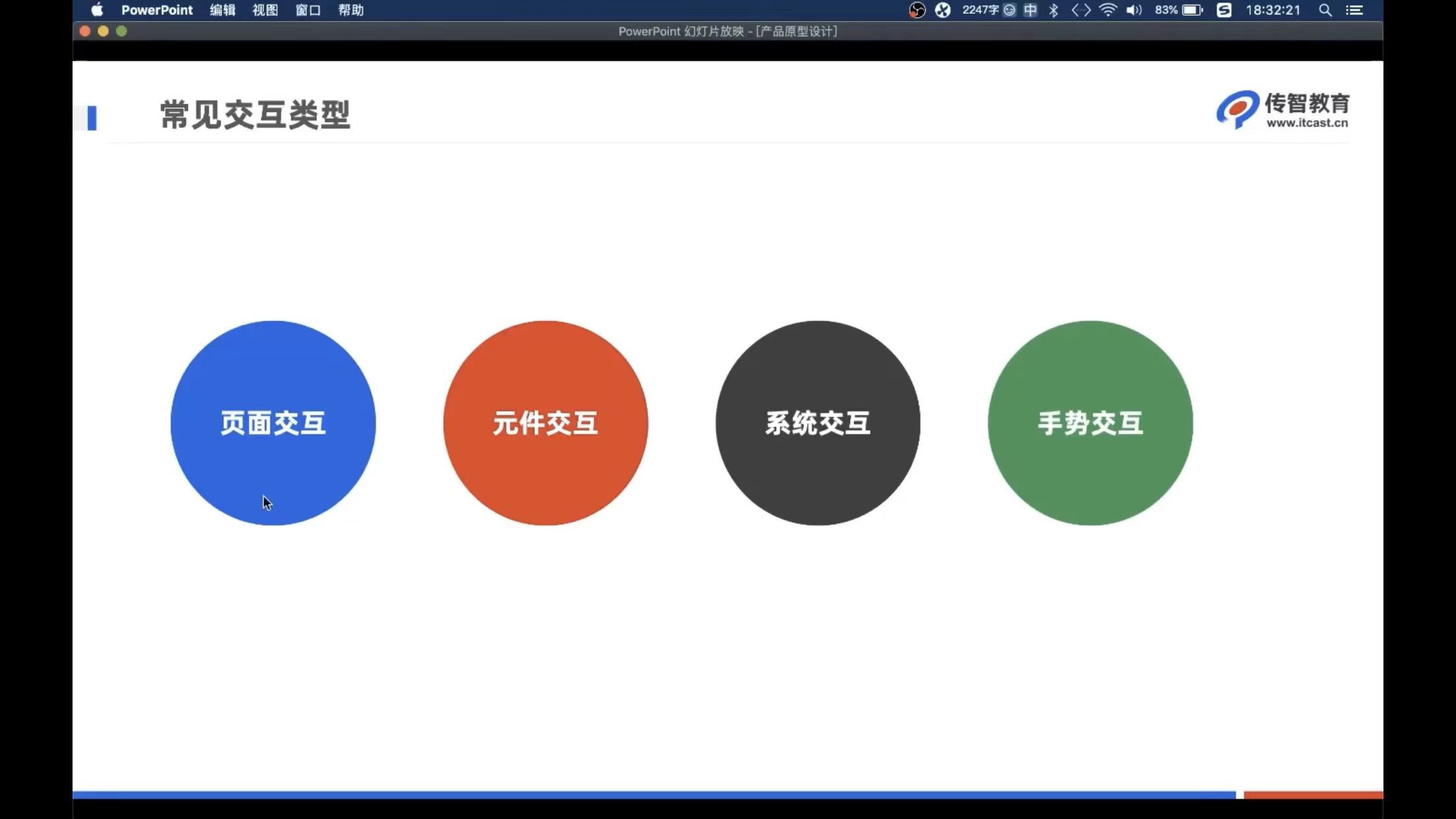
Task: Open the PowerPoint application menu
Action: pos(157,10)
